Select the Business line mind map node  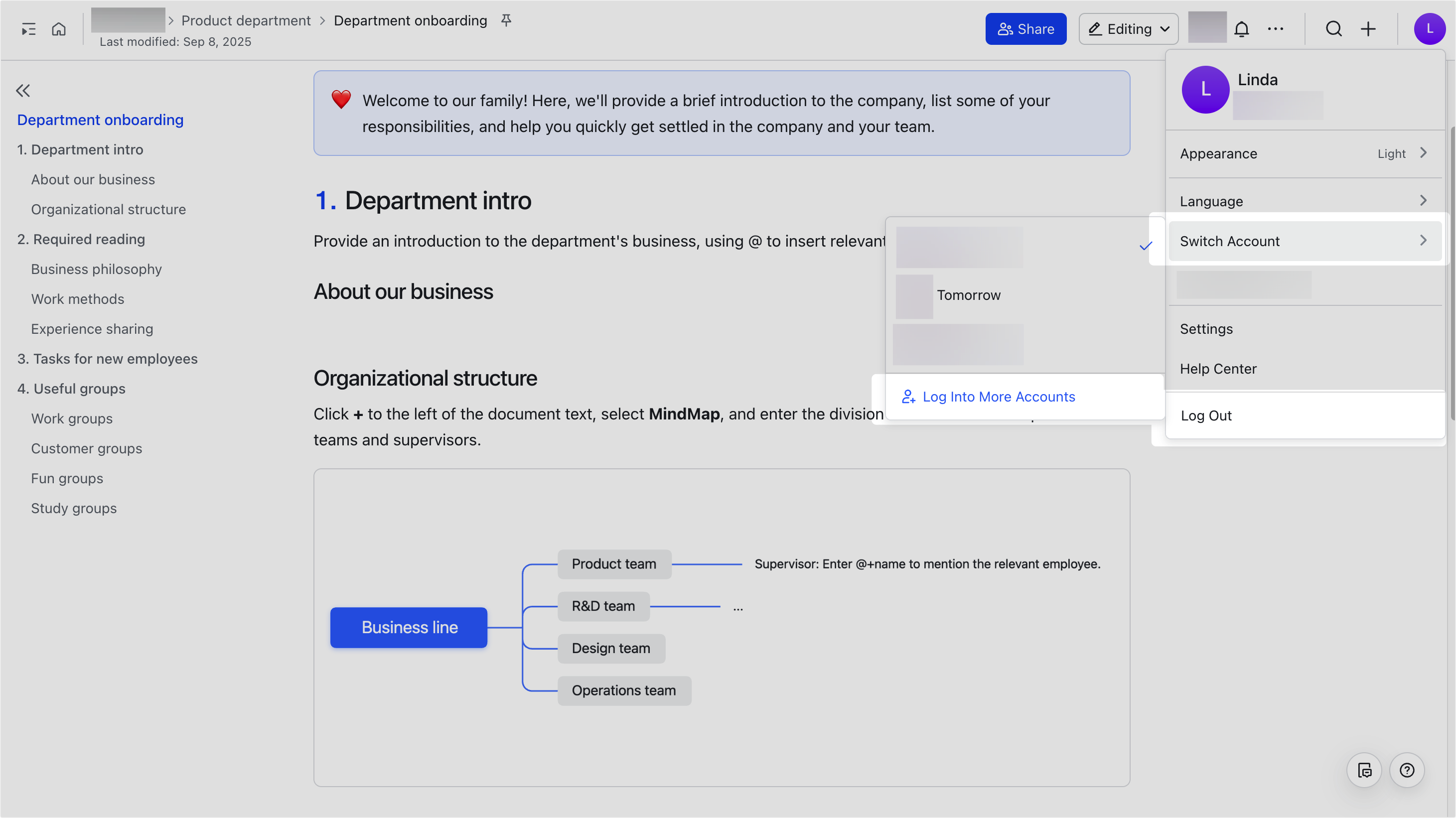click(x=409, y=628)
